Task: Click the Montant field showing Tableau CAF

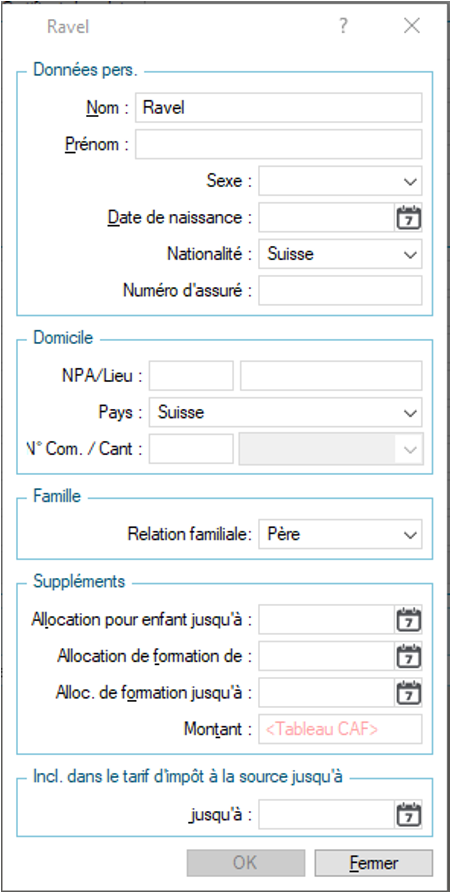Action: click(340, 729)
